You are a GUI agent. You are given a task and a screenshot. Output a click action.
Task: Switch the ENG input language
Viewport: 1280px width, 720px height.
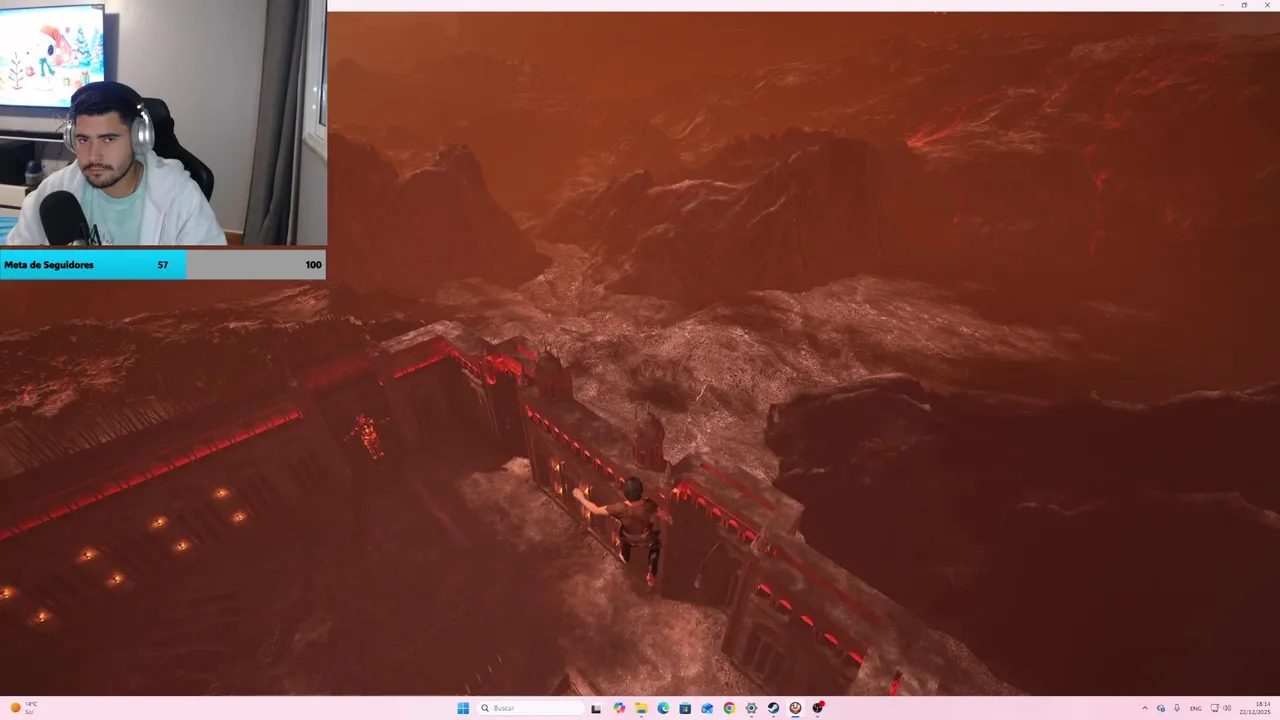point(1195,708)
